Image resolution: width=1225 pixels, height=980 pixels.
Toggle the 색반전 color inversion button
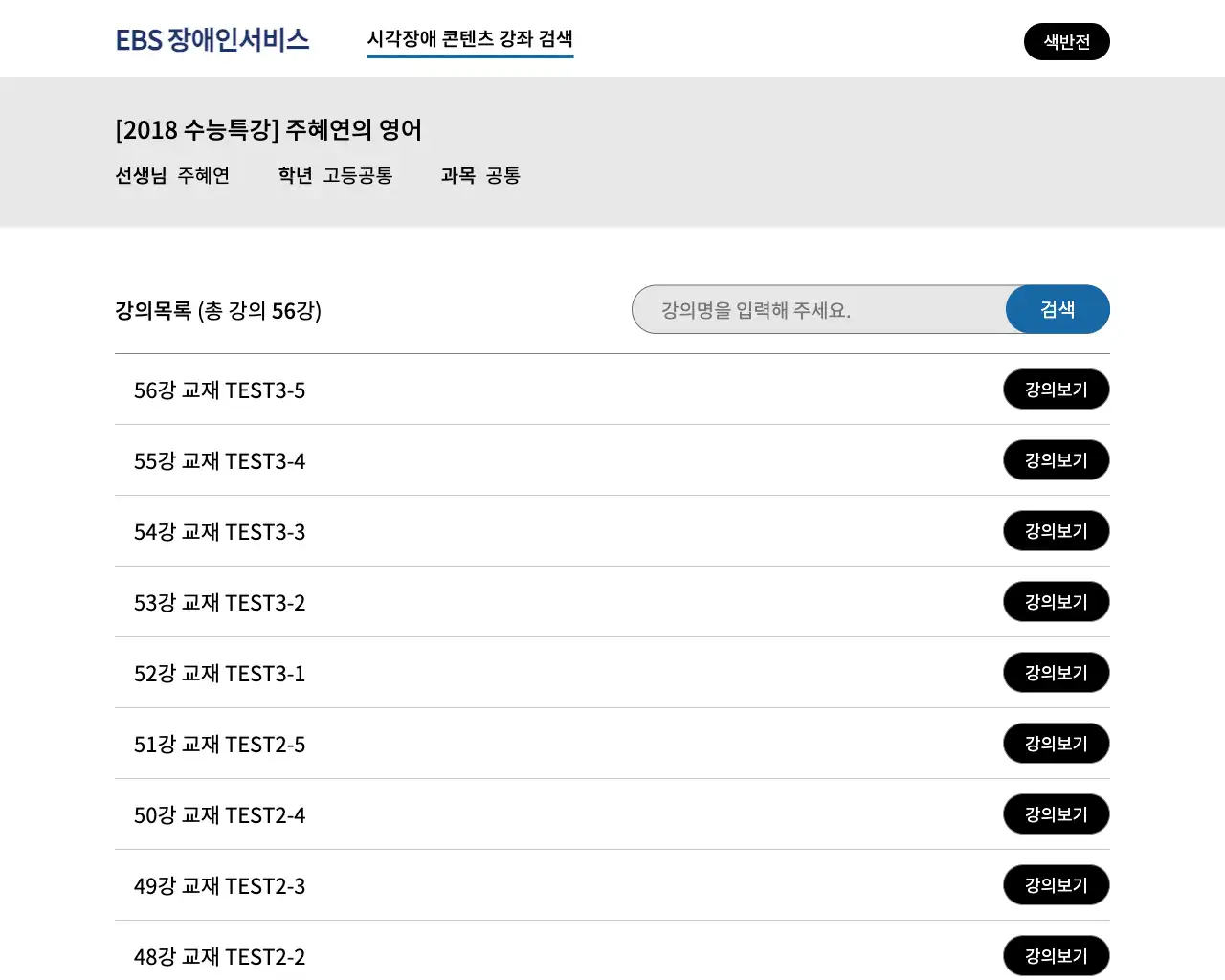[x=1066, y=42]
